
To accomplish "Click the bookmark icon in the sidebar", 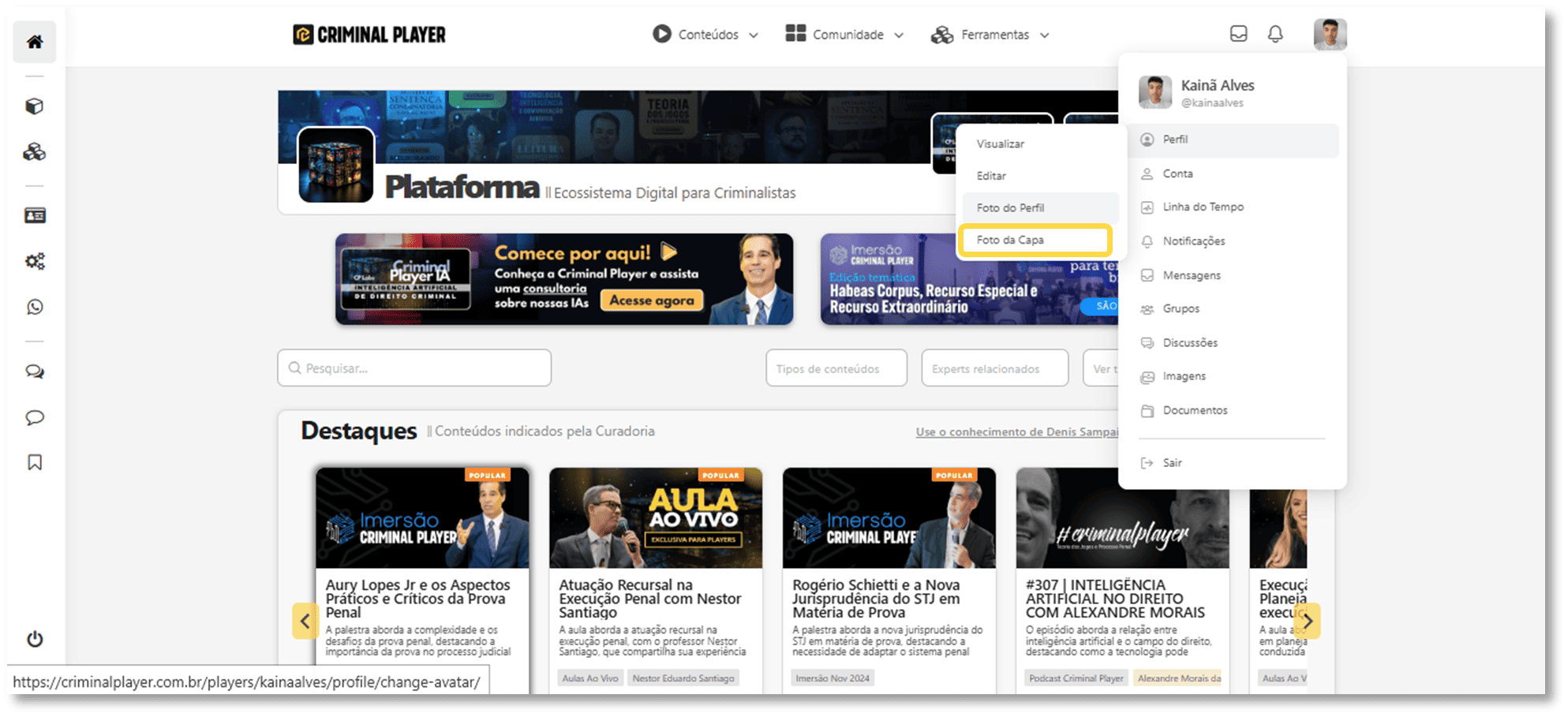I will click(x=35, y=462).
